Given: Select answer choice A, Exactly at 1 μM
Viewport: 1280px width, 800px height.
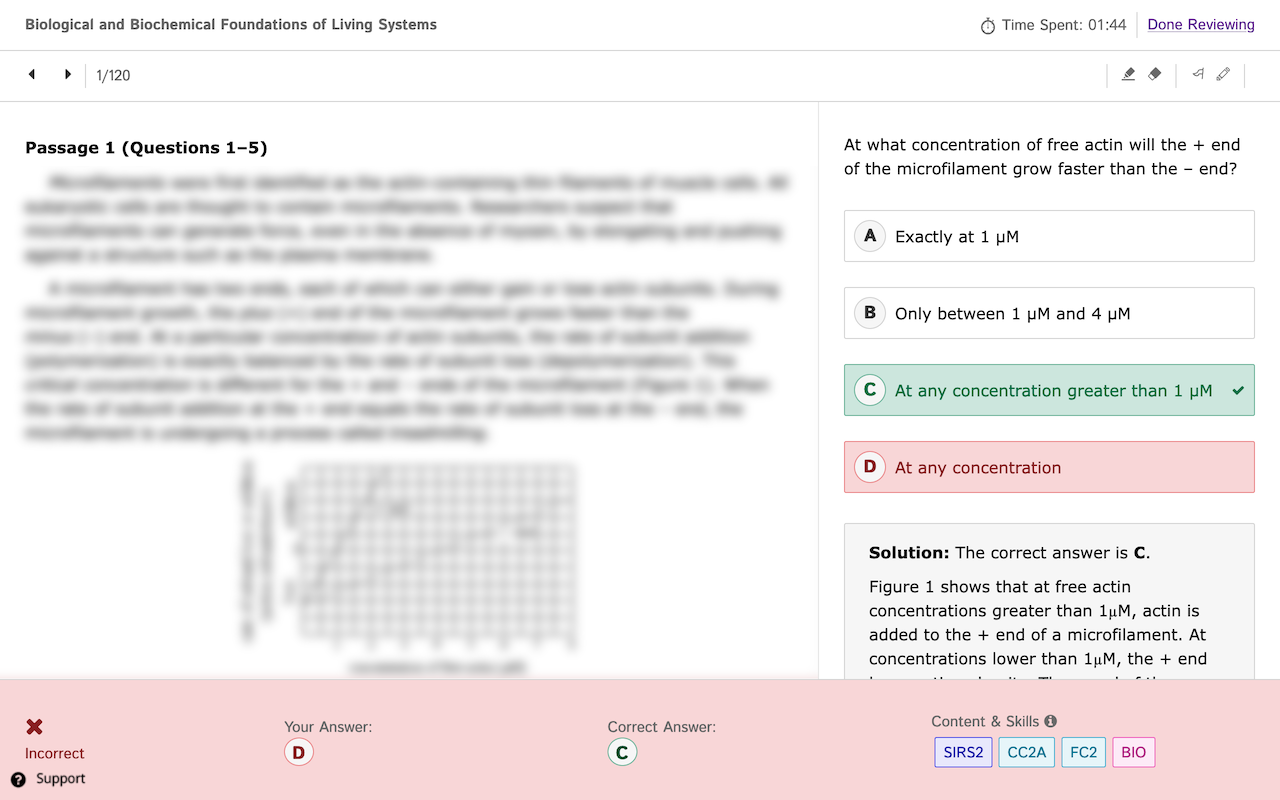Looking at the screenshot, I should pyautogui.click(x=1049, y=236).
